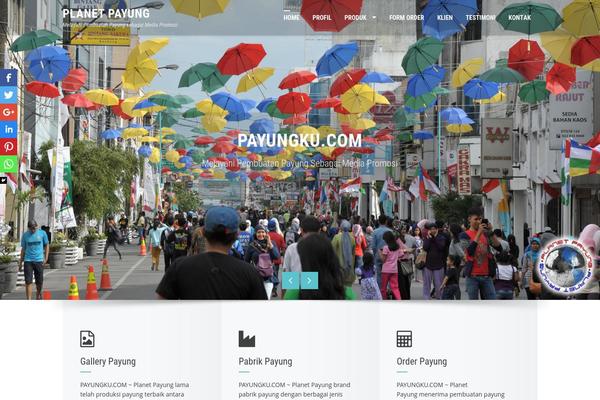Click the Google Plus share icon

coord(8,112)
